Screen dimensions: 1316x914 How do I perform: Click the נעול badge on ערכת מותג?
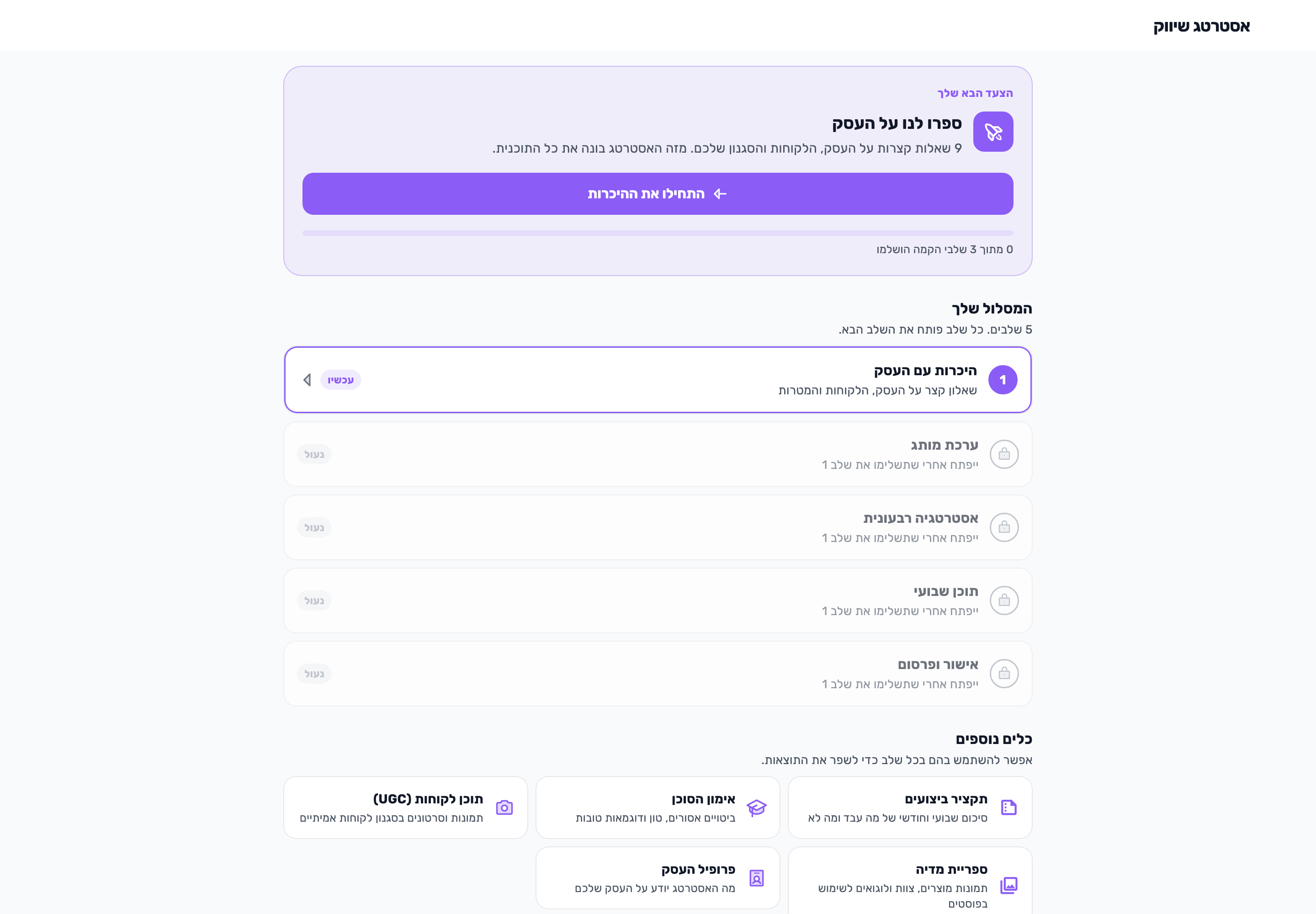click(314, 454)
